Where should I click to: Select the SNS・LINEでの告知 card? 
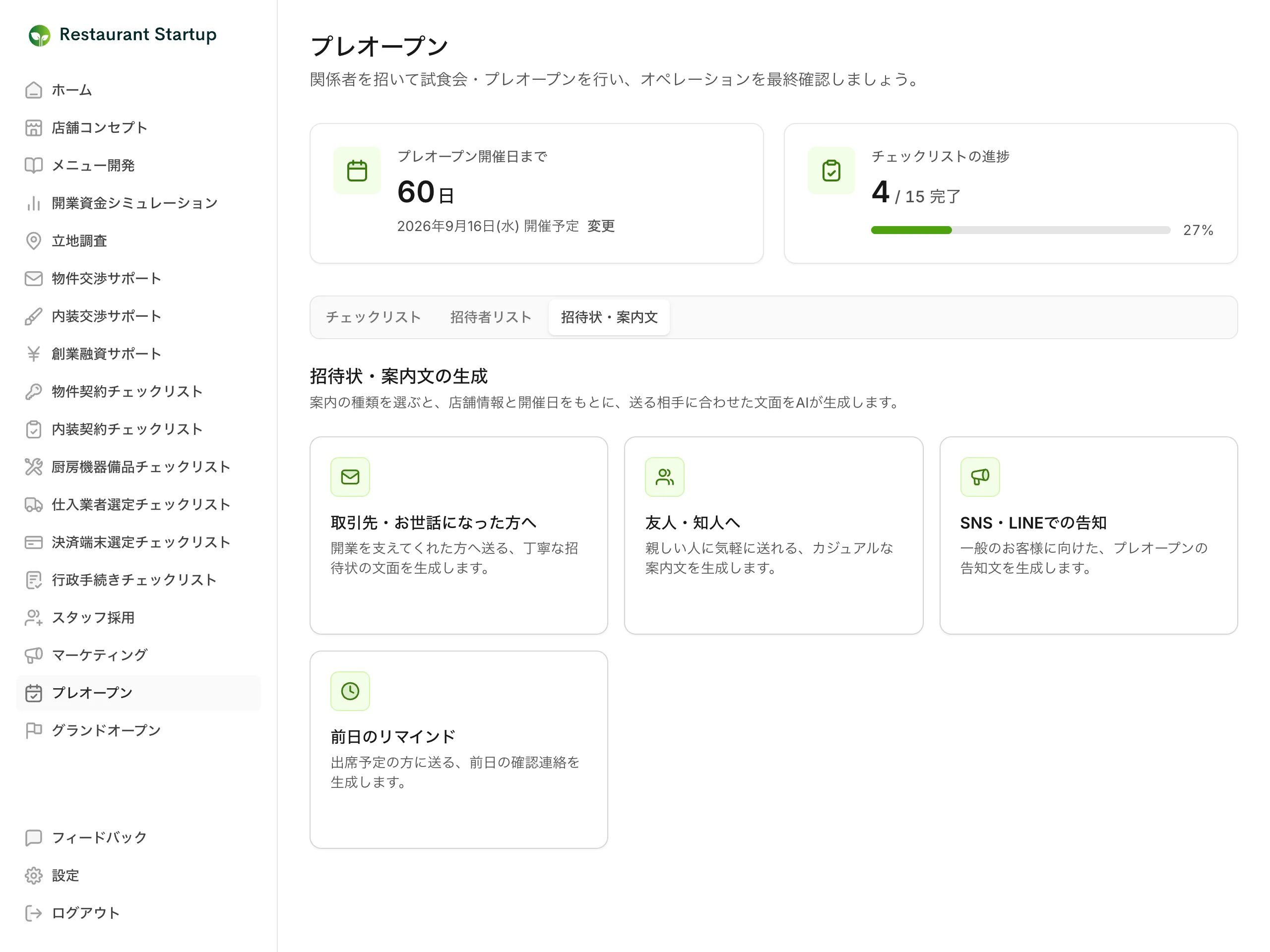[1088, 535]
